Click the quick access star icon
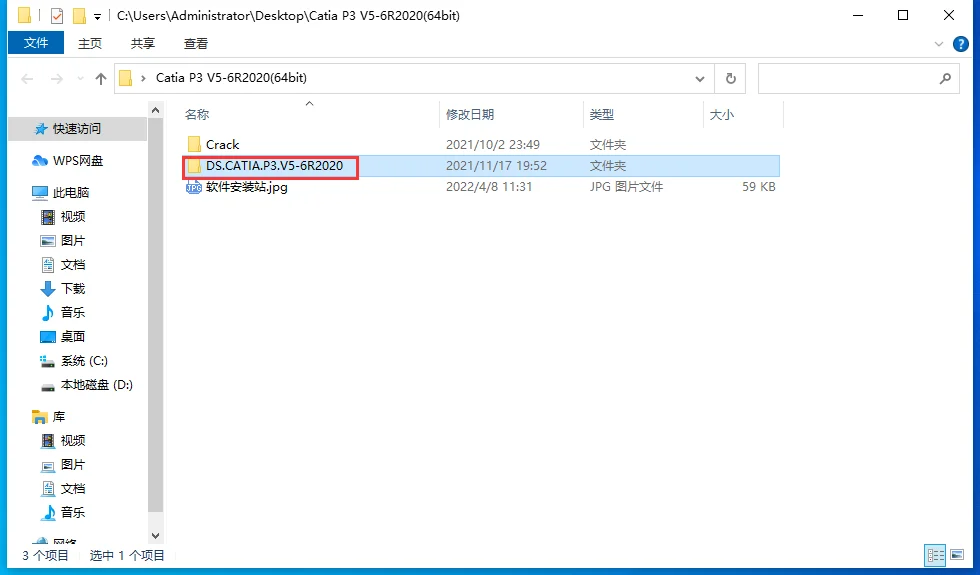Viewport: 980px width, 575px height. pos(41,129)
